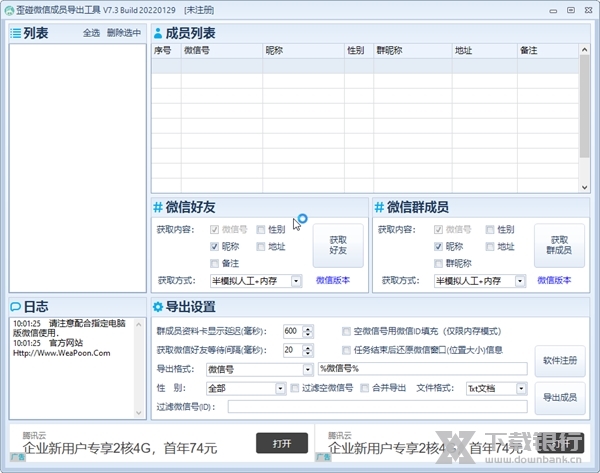Enable 空微信号用微信ID填充 option
The width and height of the screenshot is (600, 473).
[x=346, y=331]
